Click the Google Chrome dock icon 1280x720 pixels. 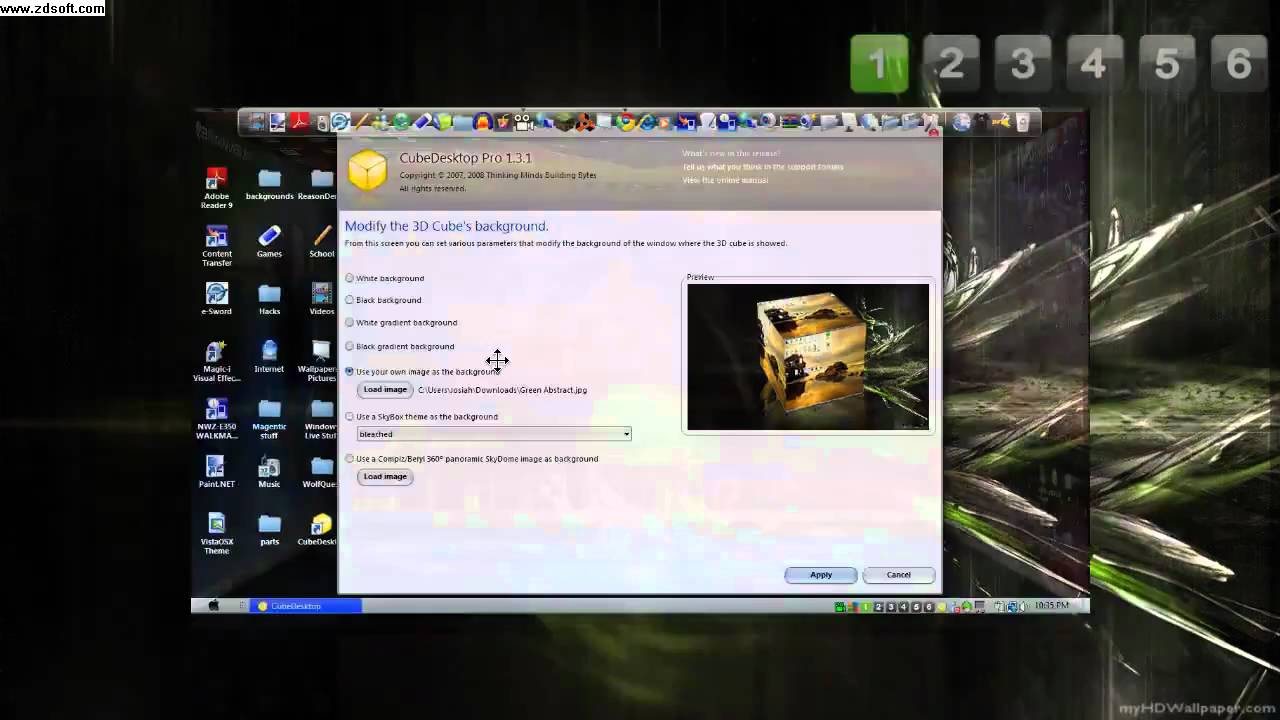626,122
